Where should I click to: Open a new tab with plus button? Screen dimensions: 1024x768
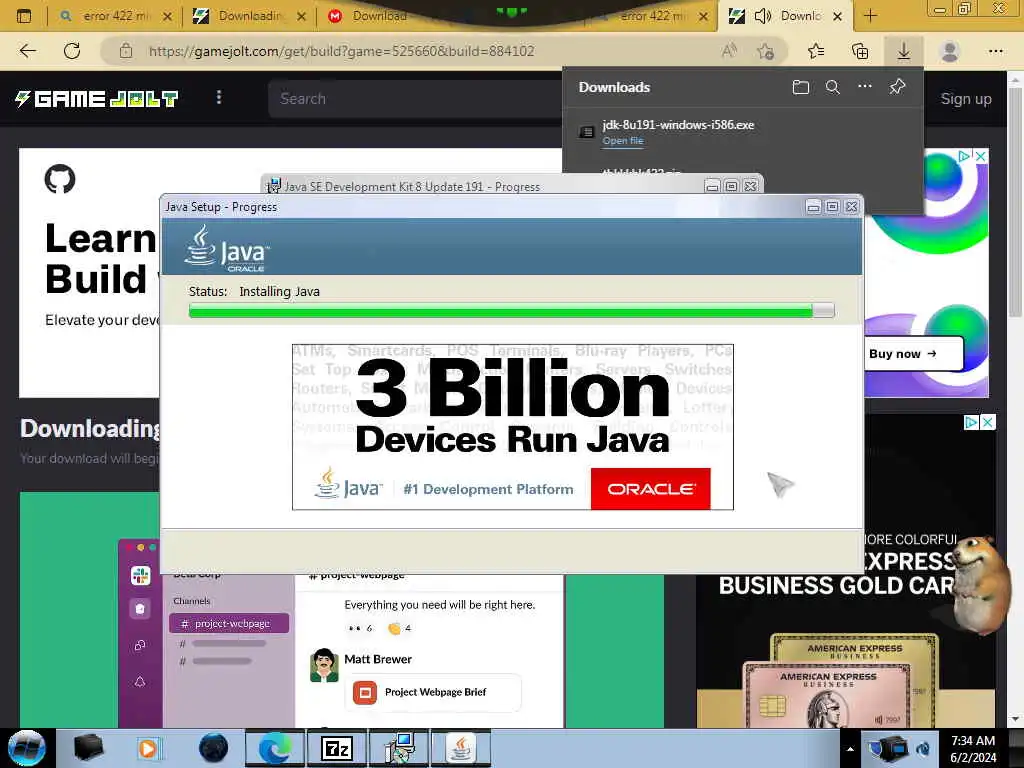pyautogui.click(x=871, y=16)
